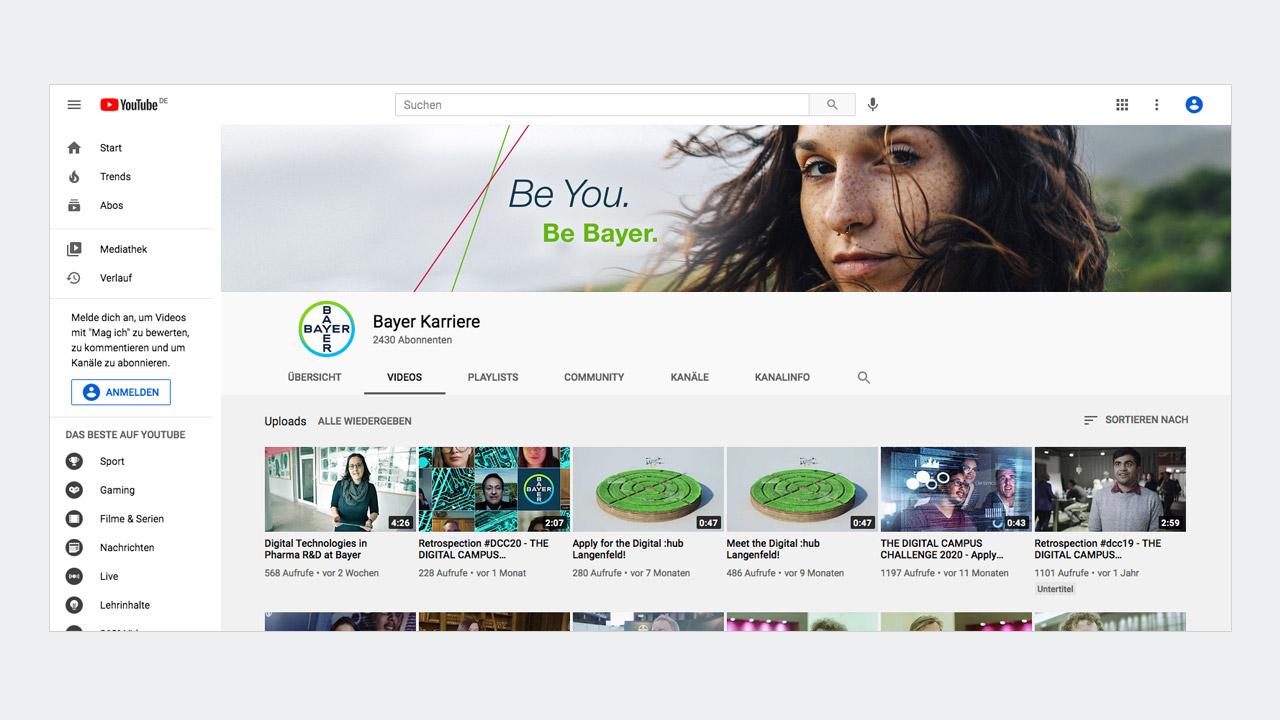
Task: Click the Bayer Karriere channel name
Action: pos(426,322)
